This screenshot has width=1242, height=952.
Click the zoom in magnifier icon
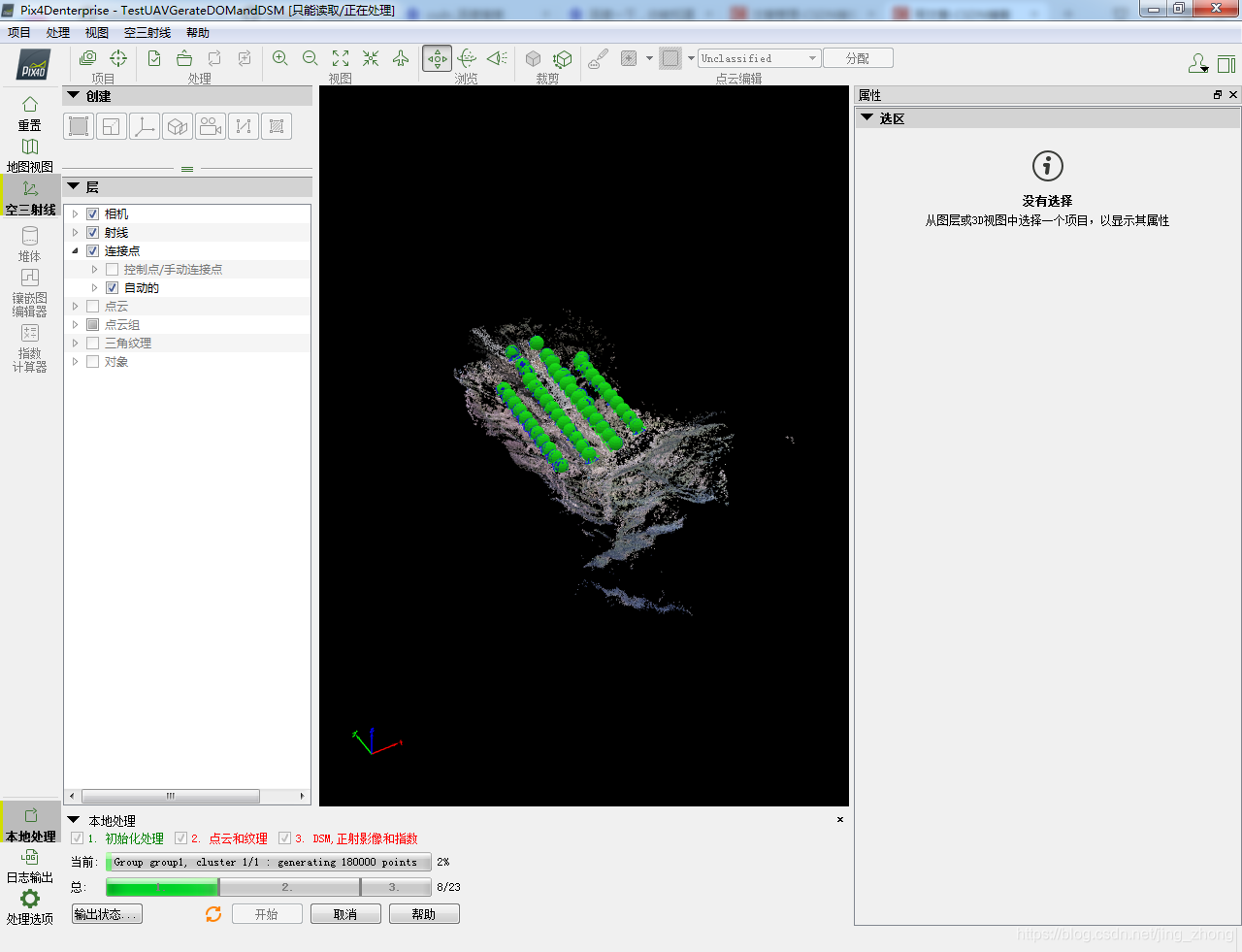point(280,58)
